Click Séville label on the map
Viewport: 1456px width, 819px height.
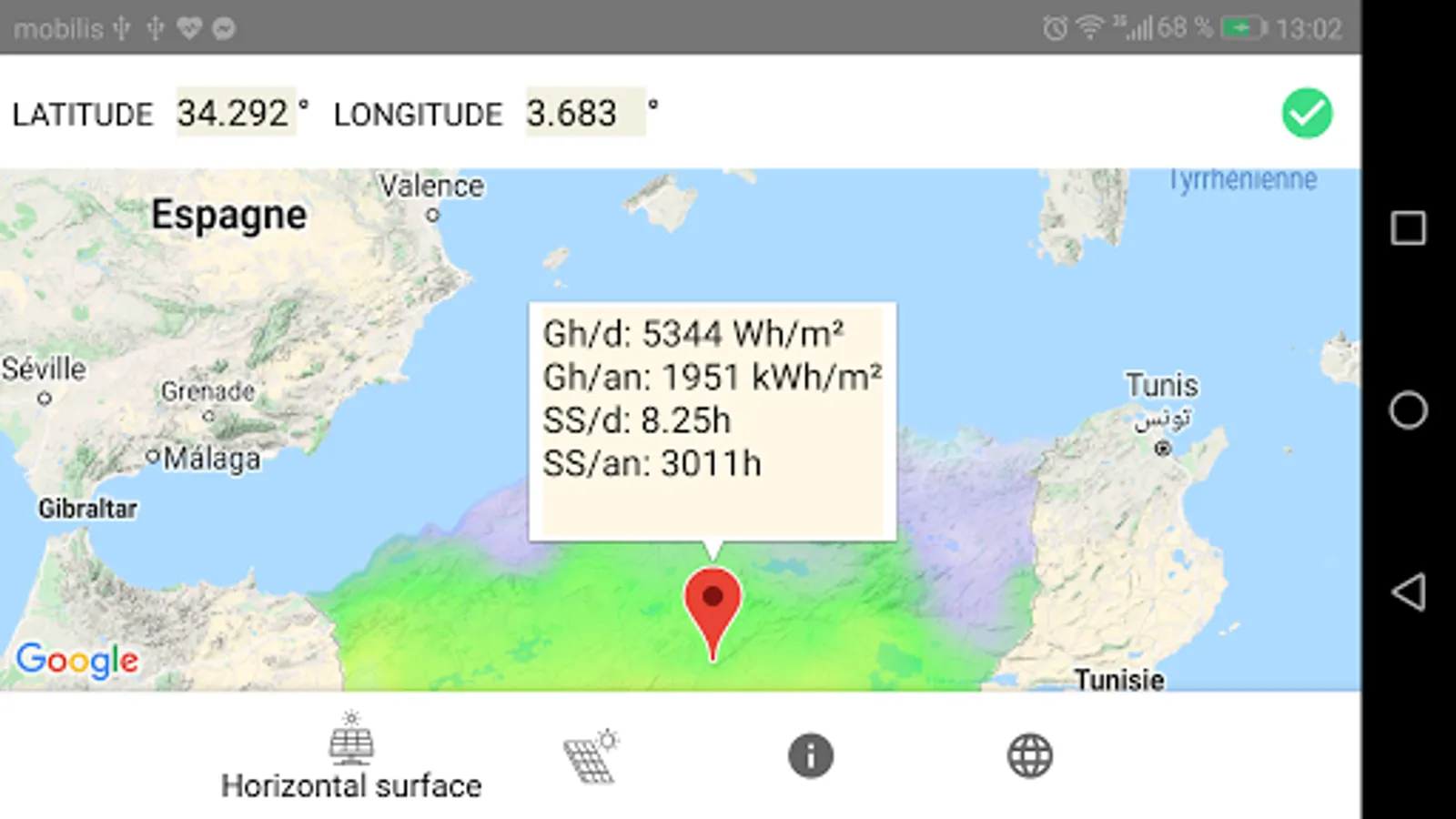[44, 369]
